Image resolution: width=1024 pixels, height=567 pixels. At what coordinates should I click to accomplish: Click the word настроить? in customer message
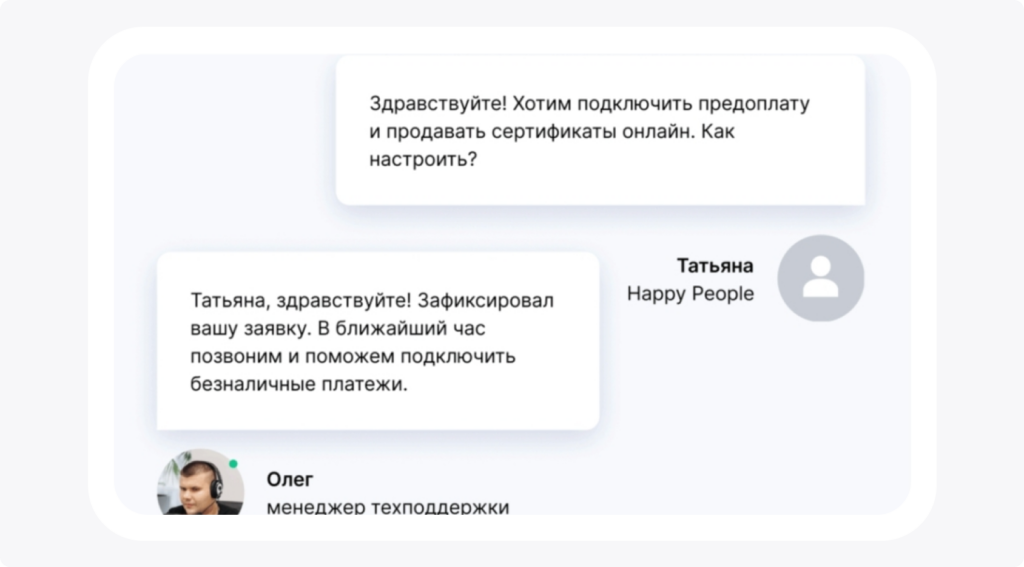click(x=423, y=159)
